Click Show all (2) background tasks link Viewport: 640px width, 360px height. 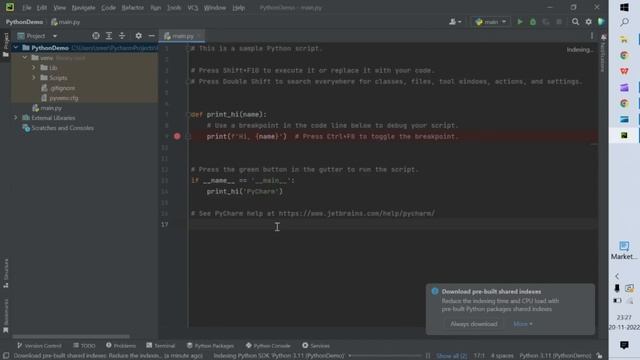451,356
